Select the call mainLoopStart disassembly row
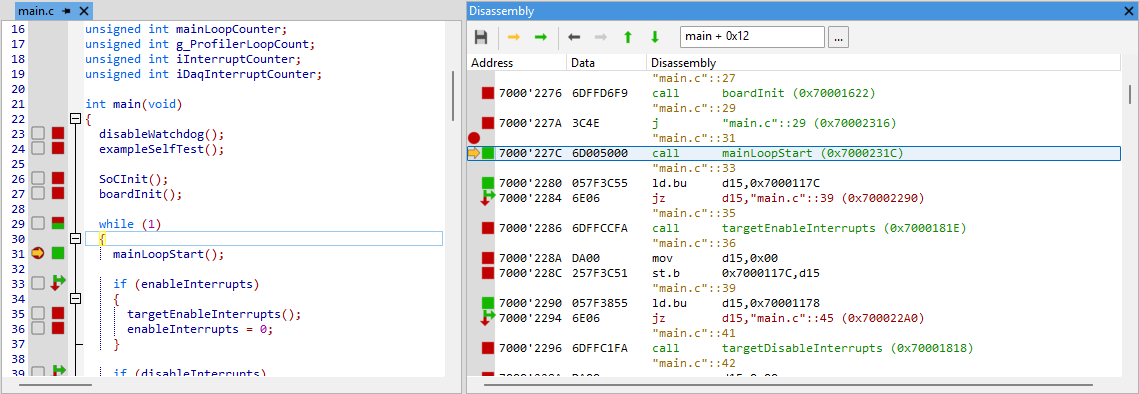The width and height of the screenshot is (1139, 394). tap(793, 153)
